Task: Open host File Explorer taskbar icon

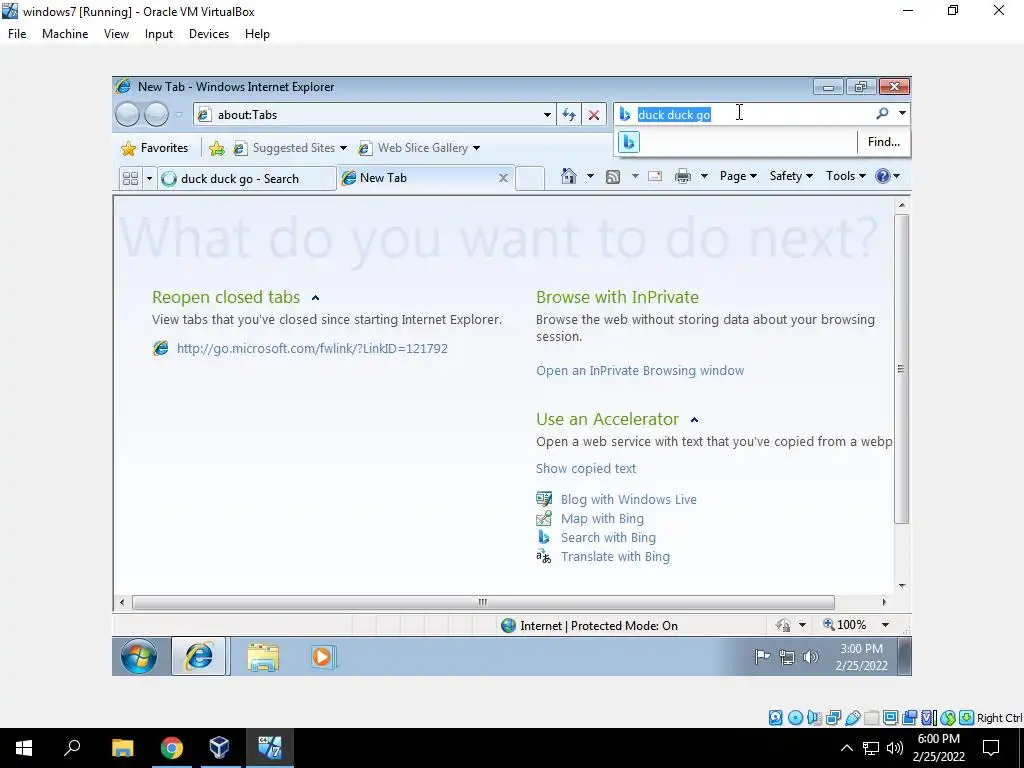Action: click(x=122, y=748)
